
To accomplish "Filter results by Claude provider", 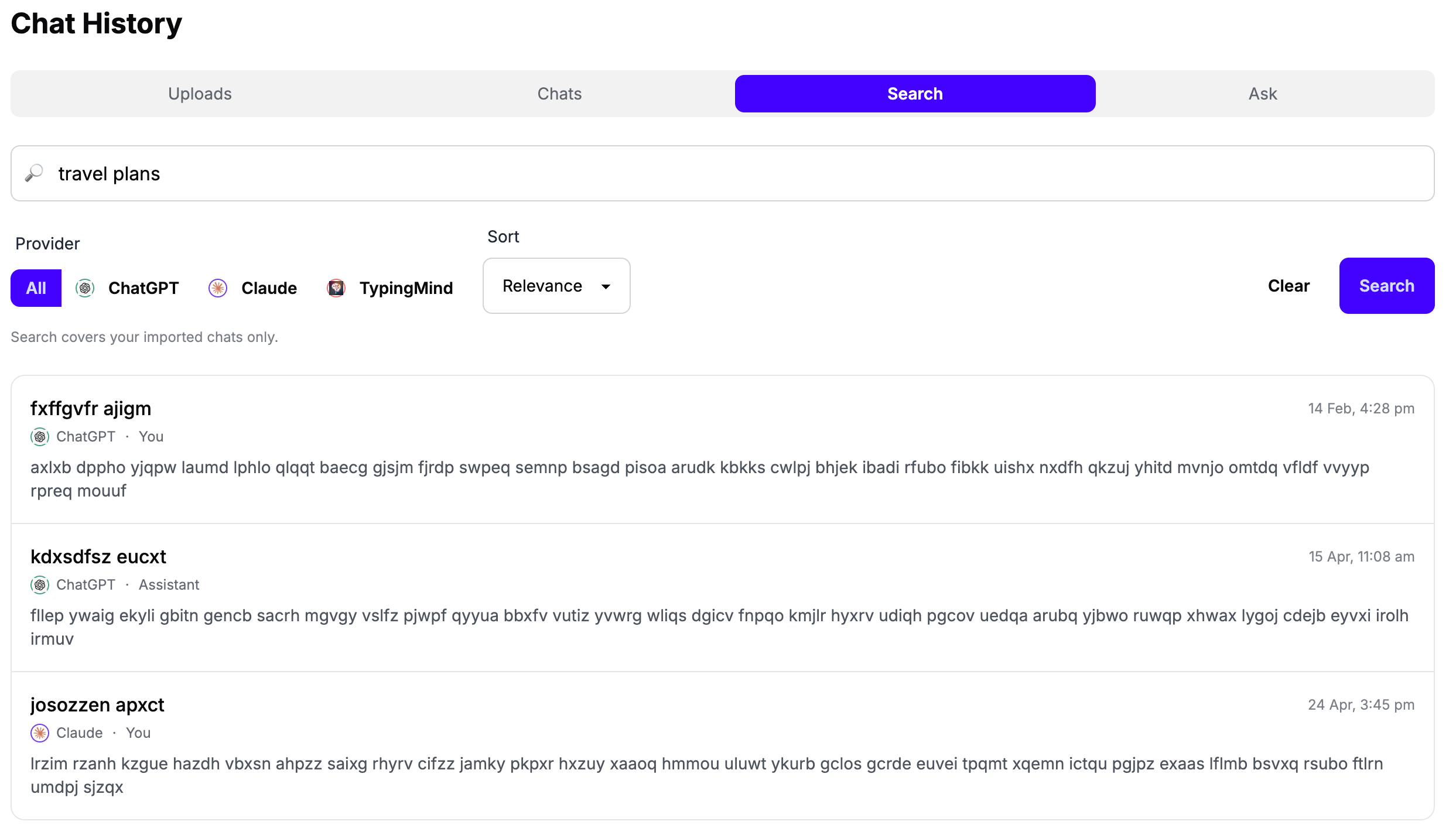I will click(269, 288).
